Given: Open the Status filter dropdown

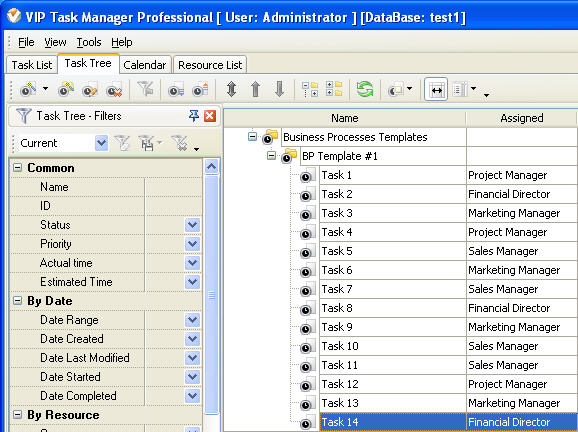Looking at the screenshot, I should click(x=192, y=225).
